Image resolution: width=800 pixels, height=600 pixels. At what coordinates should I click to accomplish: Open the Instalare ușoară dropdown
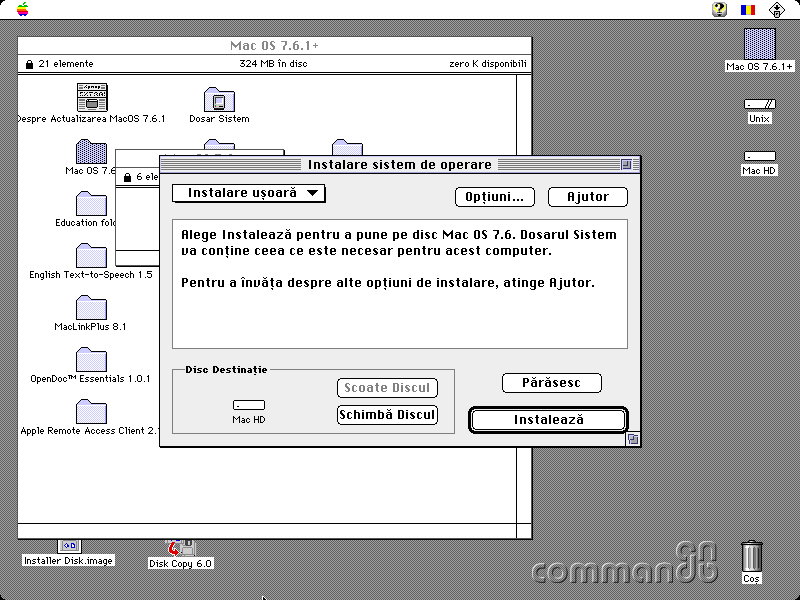click(248, 193)
